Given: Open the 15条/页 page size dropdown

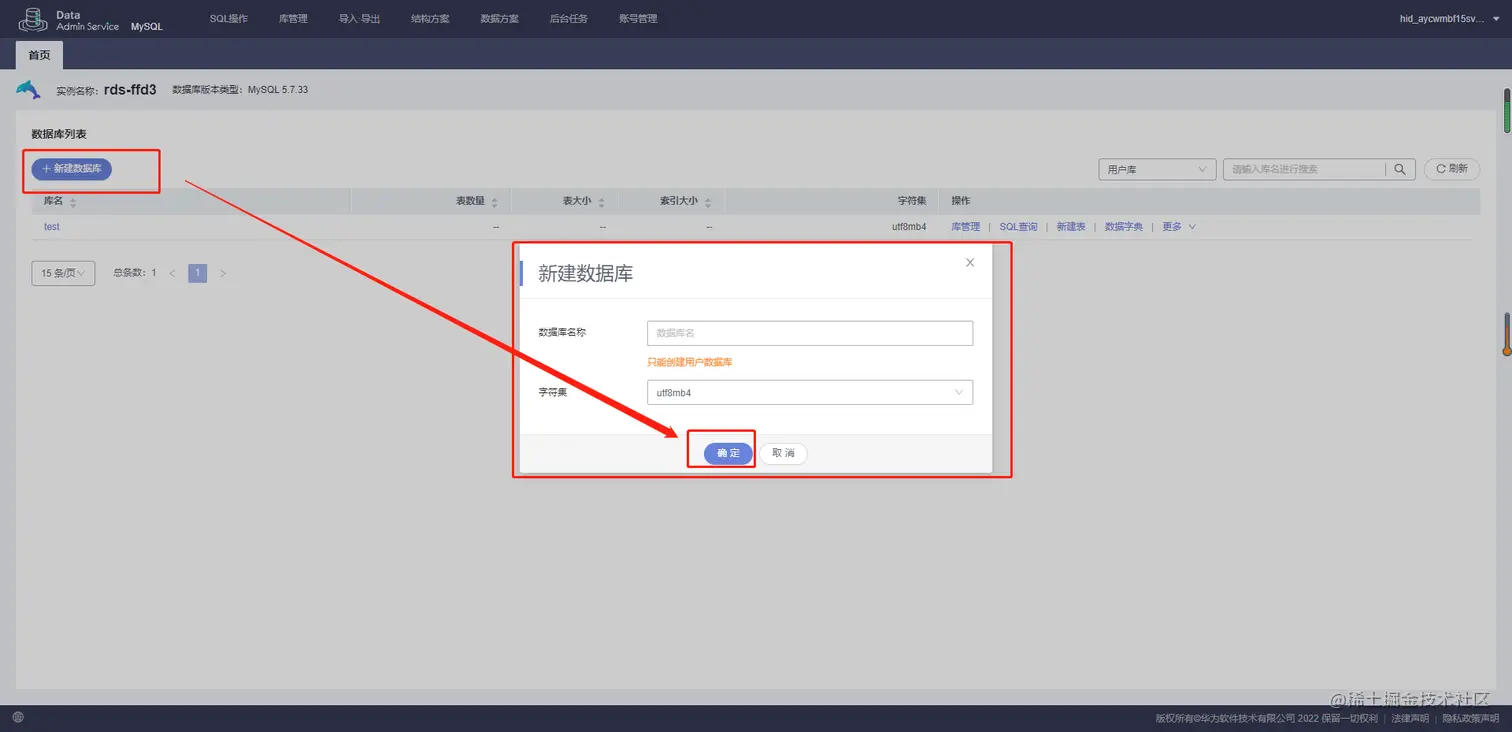Looking at the screenshot, I should (x=63, y=273).
